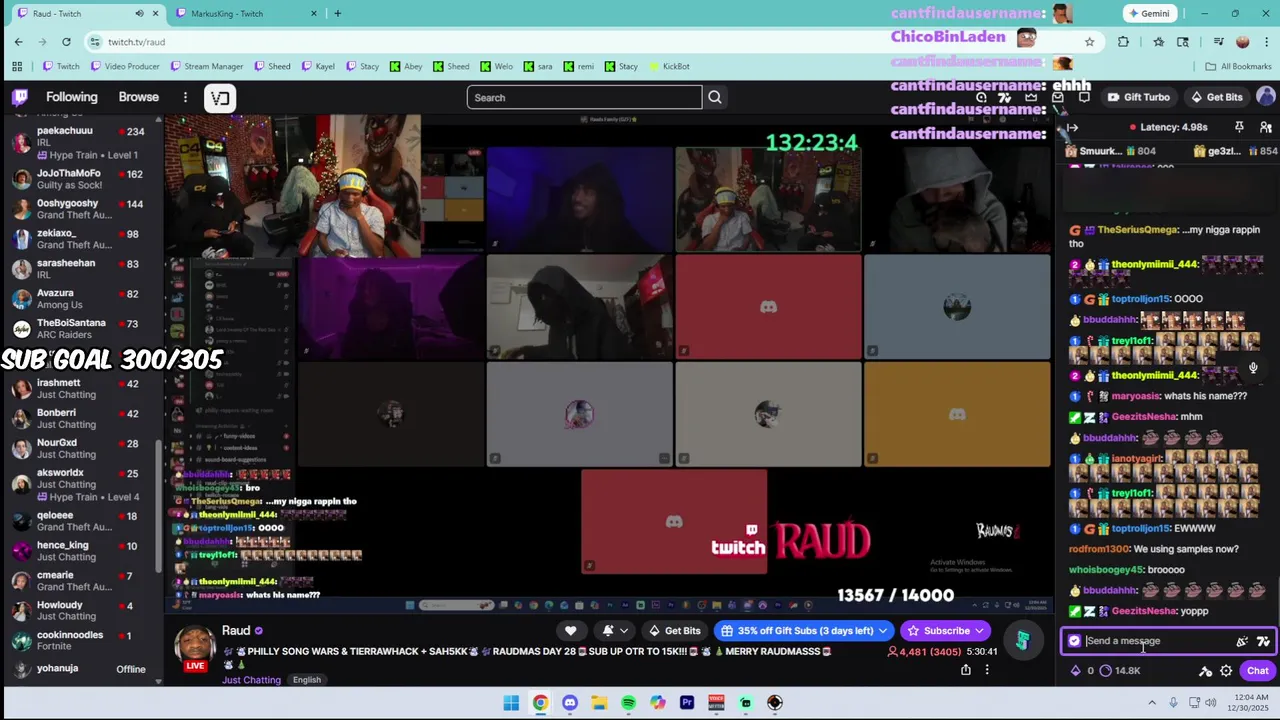Click Get Bits in the top navigation
1280x720 pixels.
click(x=1216, y=97)
